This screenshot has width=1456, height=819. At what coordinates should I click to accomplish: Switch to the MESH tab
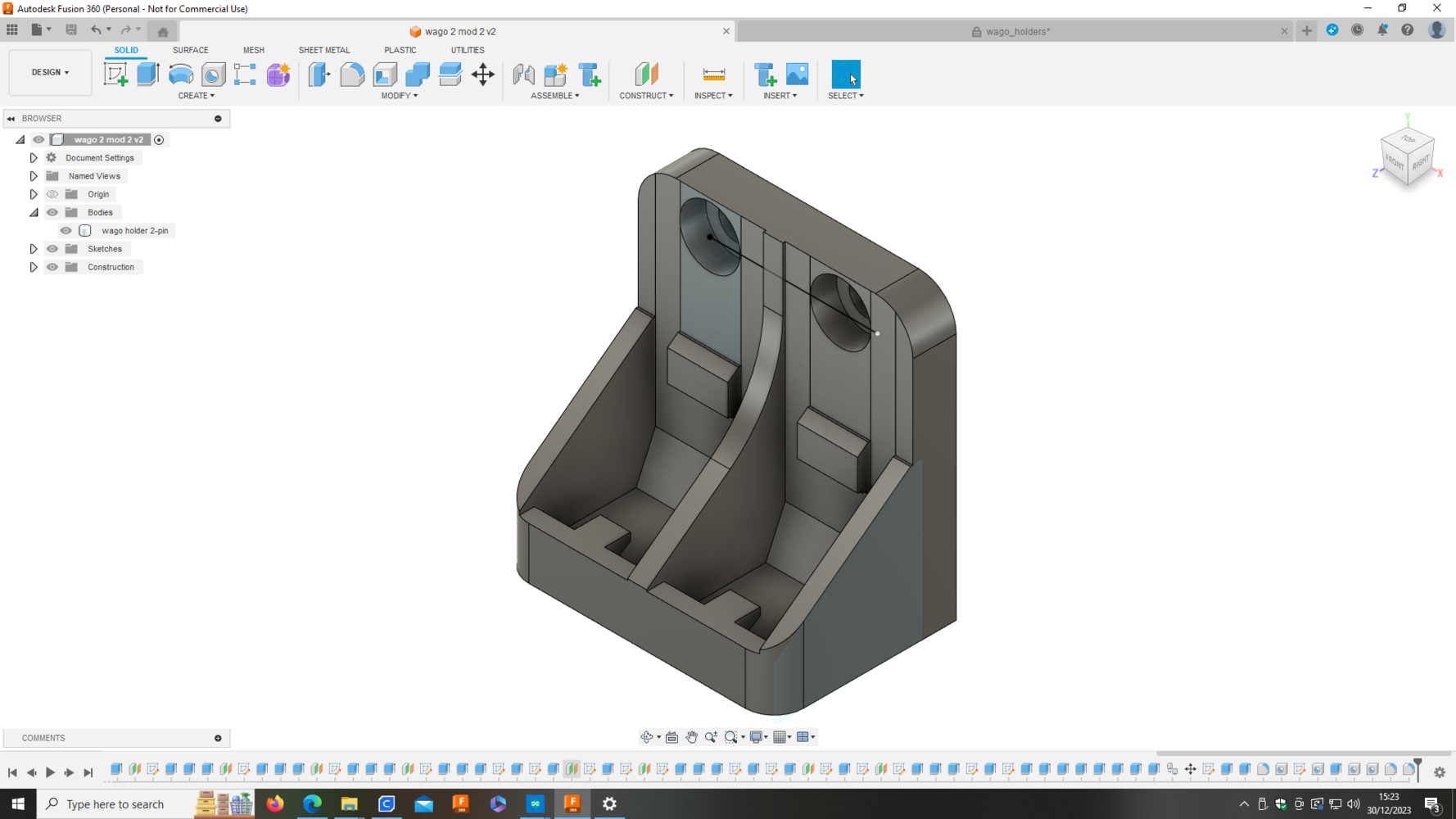[x=254, y=50]
